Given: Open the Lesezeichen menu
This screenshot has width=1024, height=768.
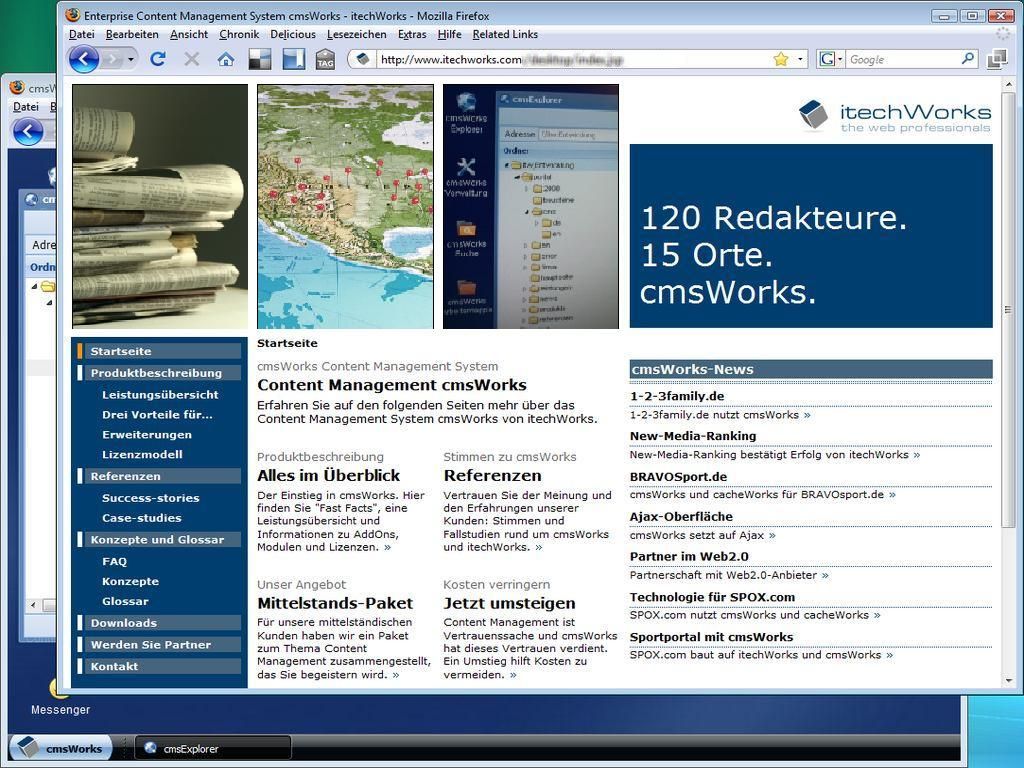Looking at the screenshot, I should pos(357,35).
